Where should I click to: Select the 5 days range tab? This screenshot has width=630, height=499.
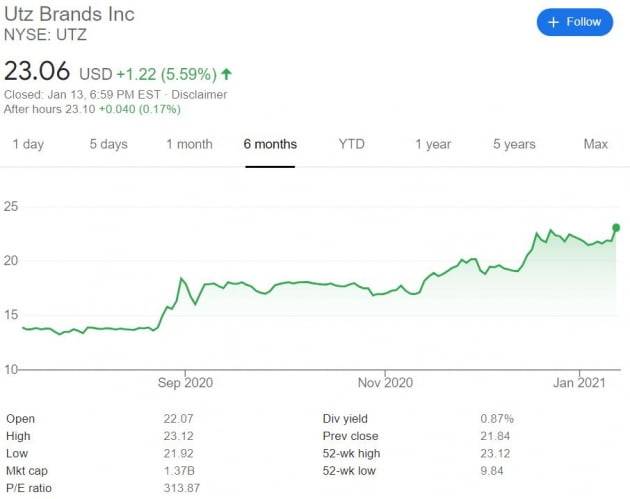pos(108,144)
